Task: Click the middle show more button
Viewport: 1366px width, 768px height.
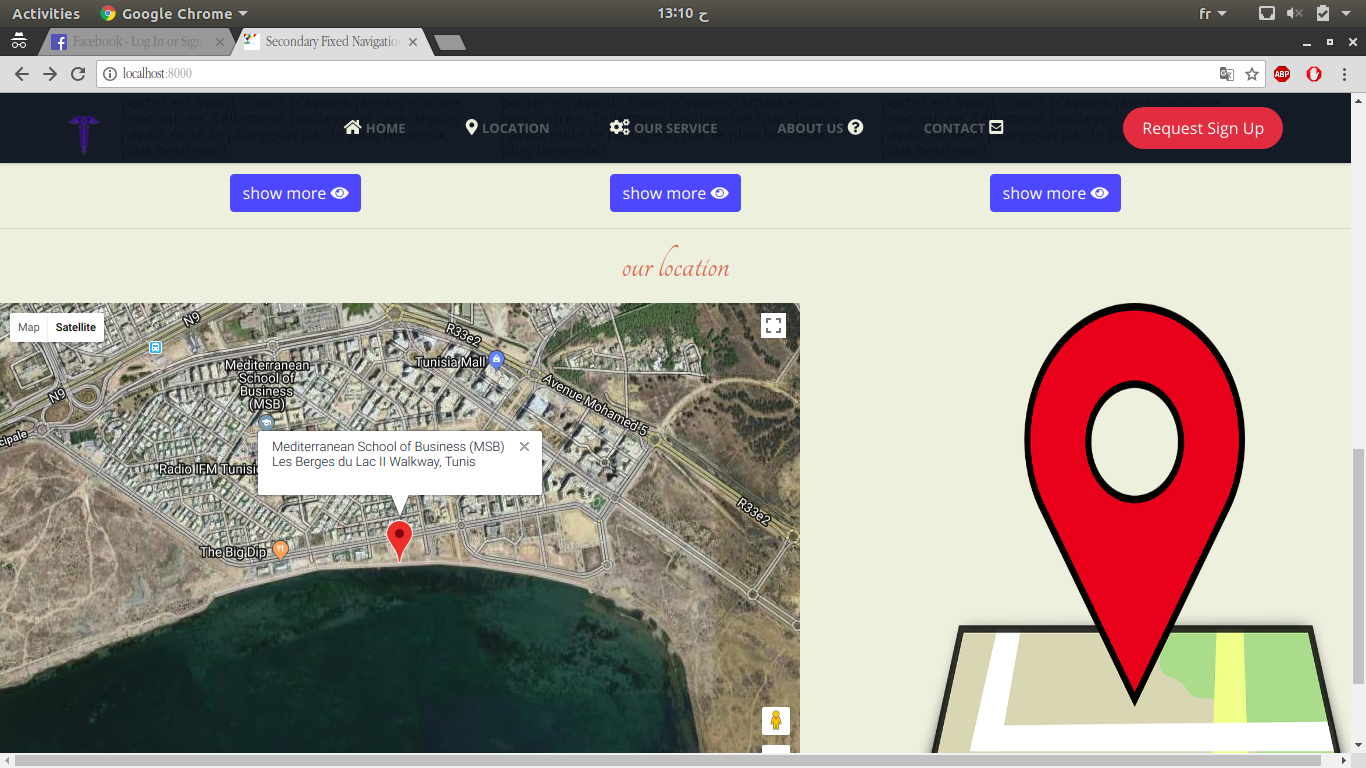Action: click(x=675, y=193)
